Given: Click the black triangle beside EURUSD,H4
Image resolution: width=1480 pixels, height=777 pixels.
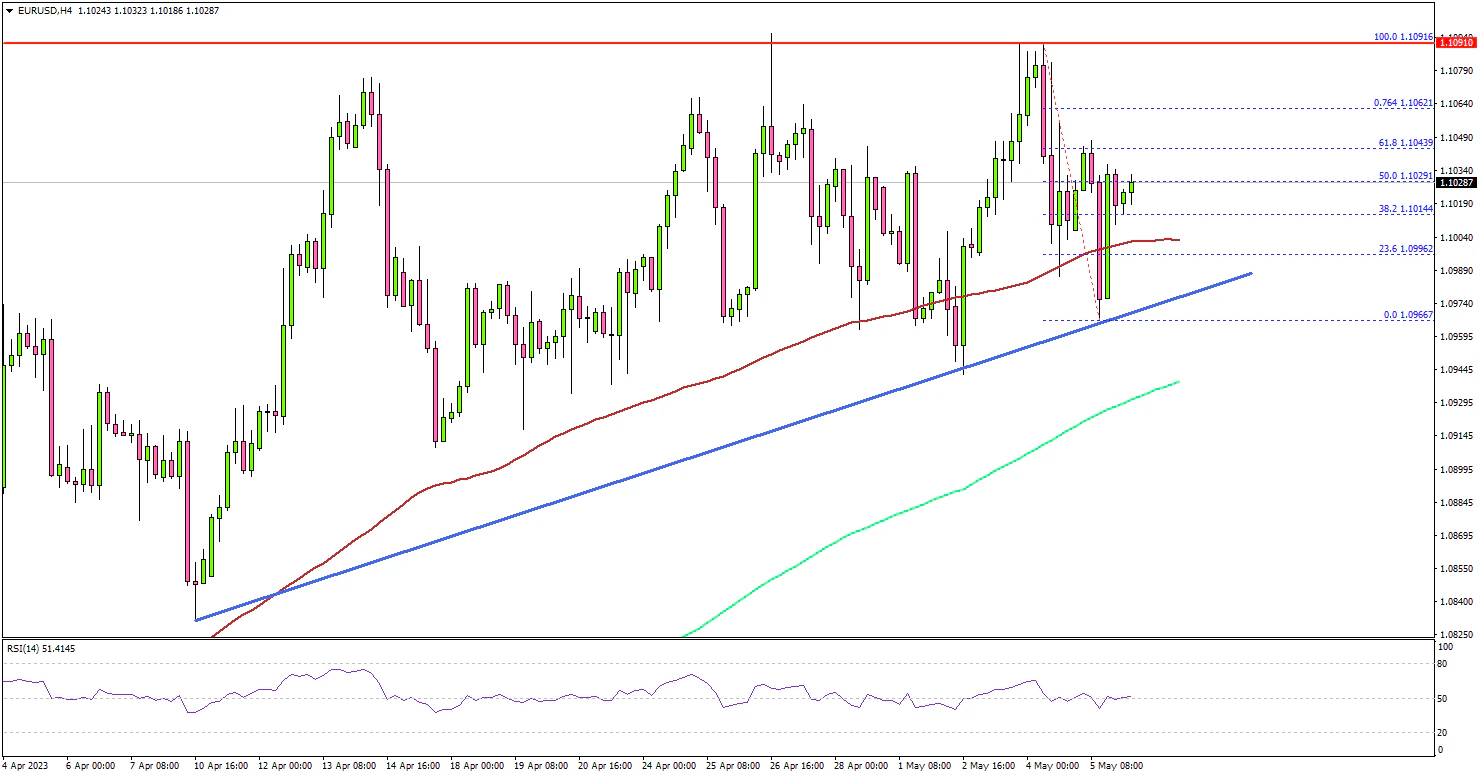Looking at the screenshot, I should pos(6,10).
